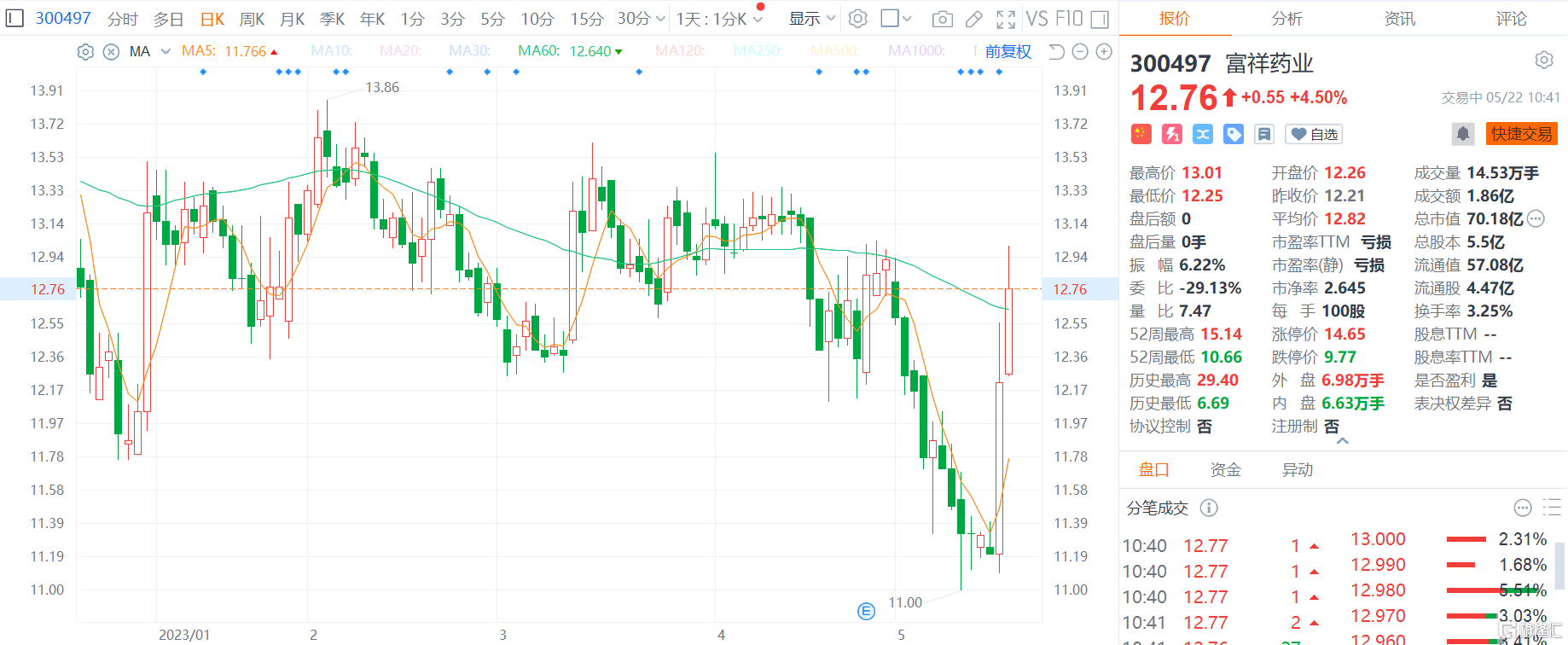Switch to the 分时 chart tab

point(122,19)
